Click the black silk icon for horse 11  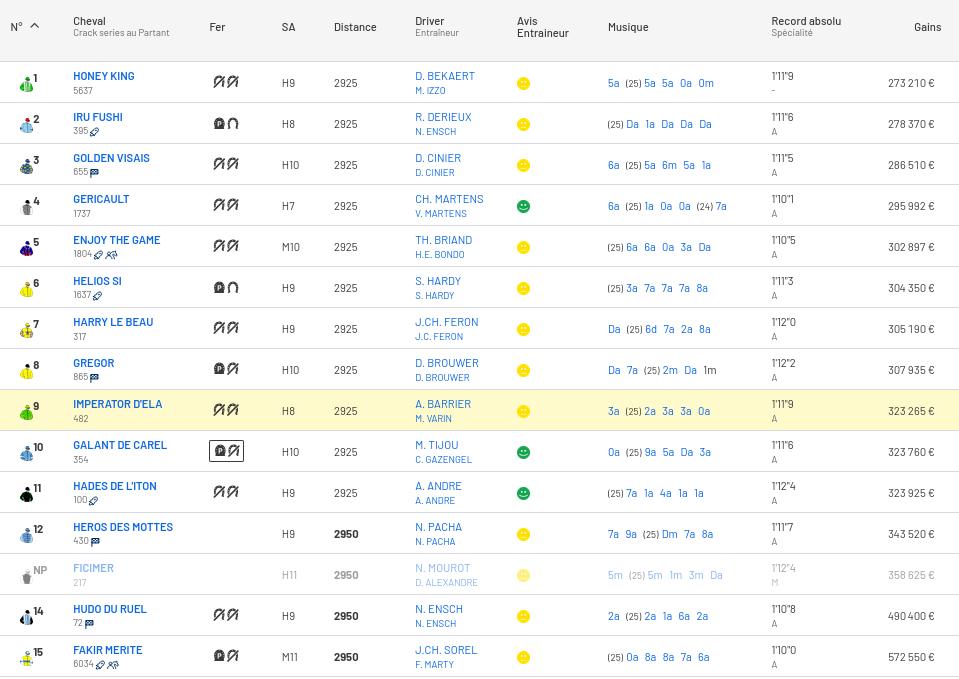pos(26,494)
